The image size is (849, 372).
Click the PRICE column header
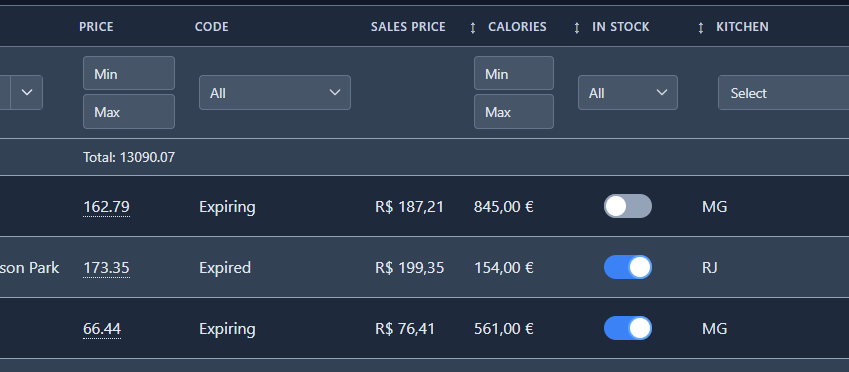pos(96,27)
